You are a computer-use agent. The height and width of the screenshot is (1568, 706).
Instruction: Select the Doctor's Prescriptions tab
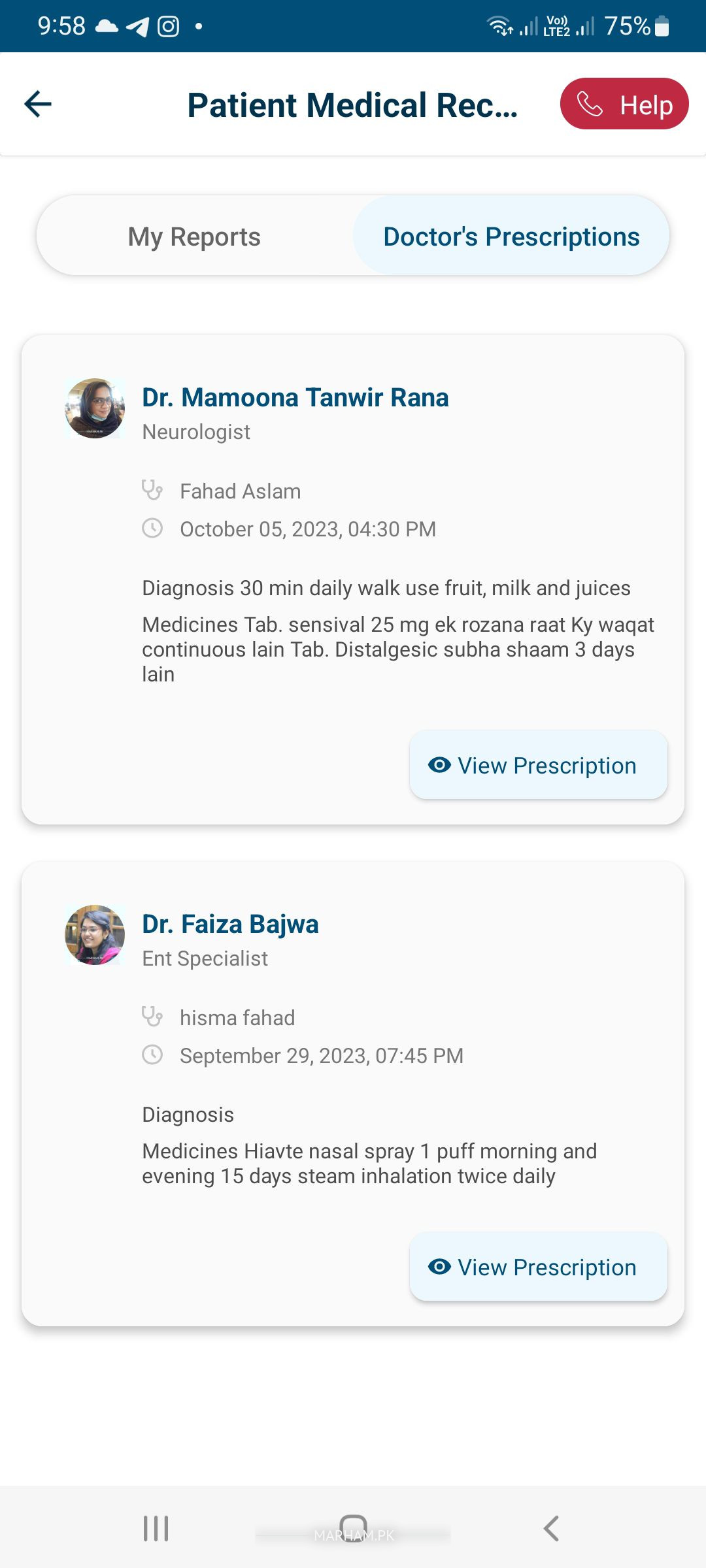[x=511, y=236]
